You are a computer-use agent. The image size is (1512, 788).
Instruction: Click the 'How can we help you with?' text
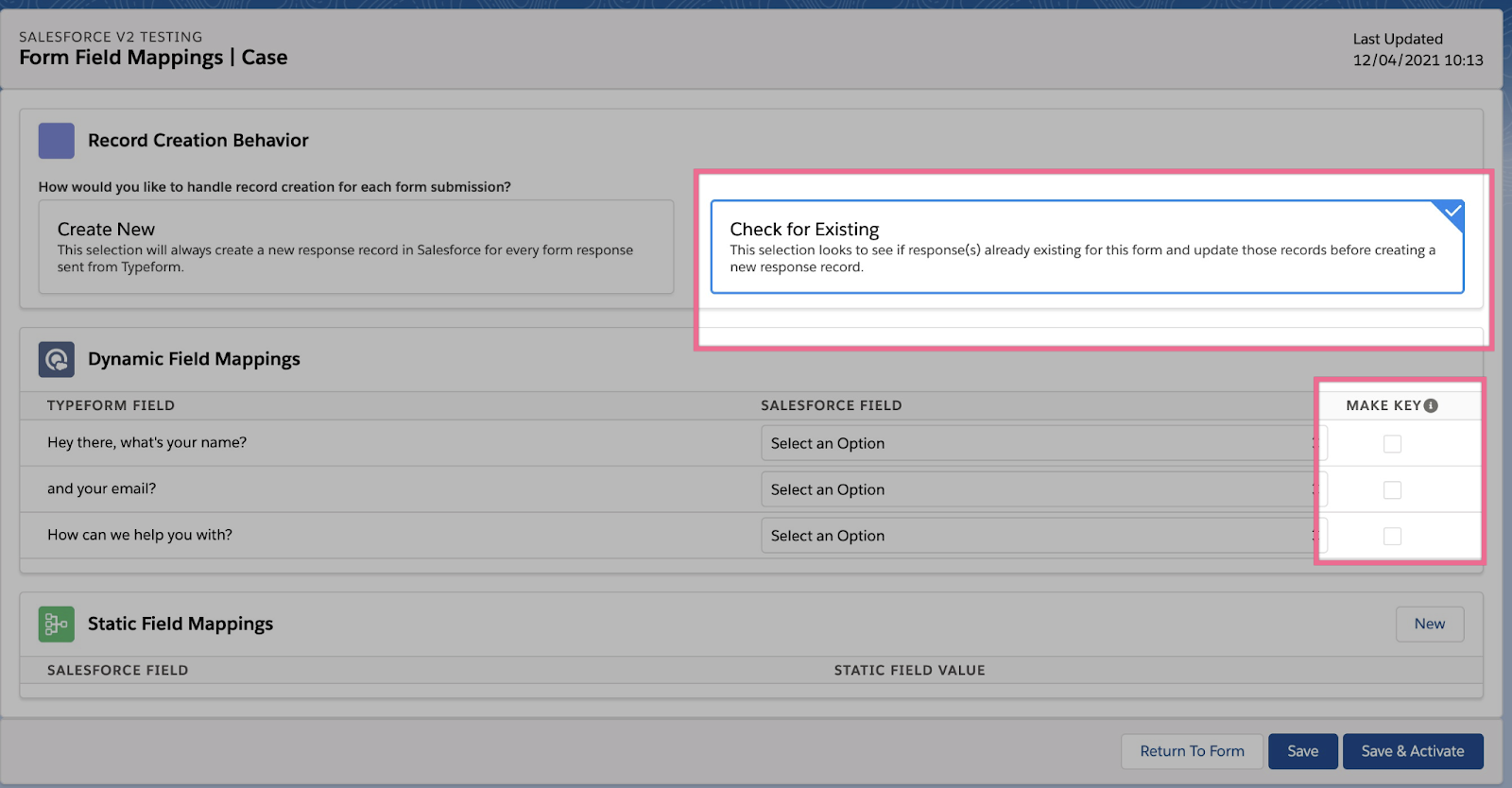click(x=140, y=535)
